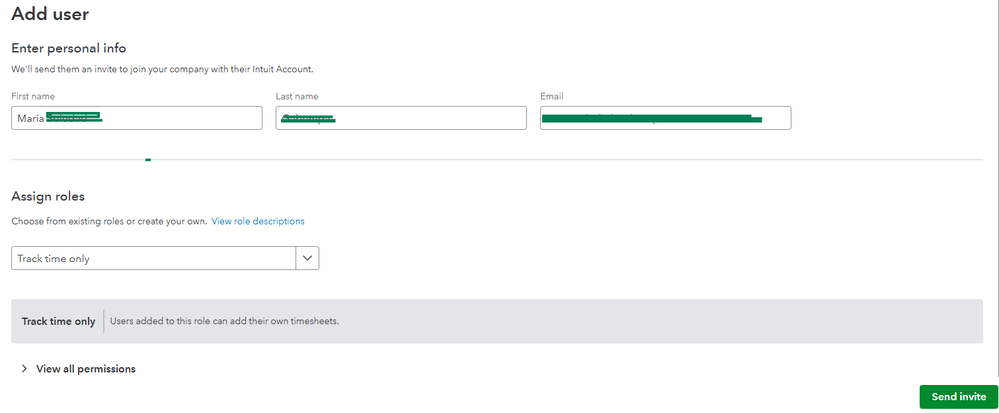Click the First name field label
The height and width of the screenshot is (413, 999).
pyautogui.click(x=33, y=96)
